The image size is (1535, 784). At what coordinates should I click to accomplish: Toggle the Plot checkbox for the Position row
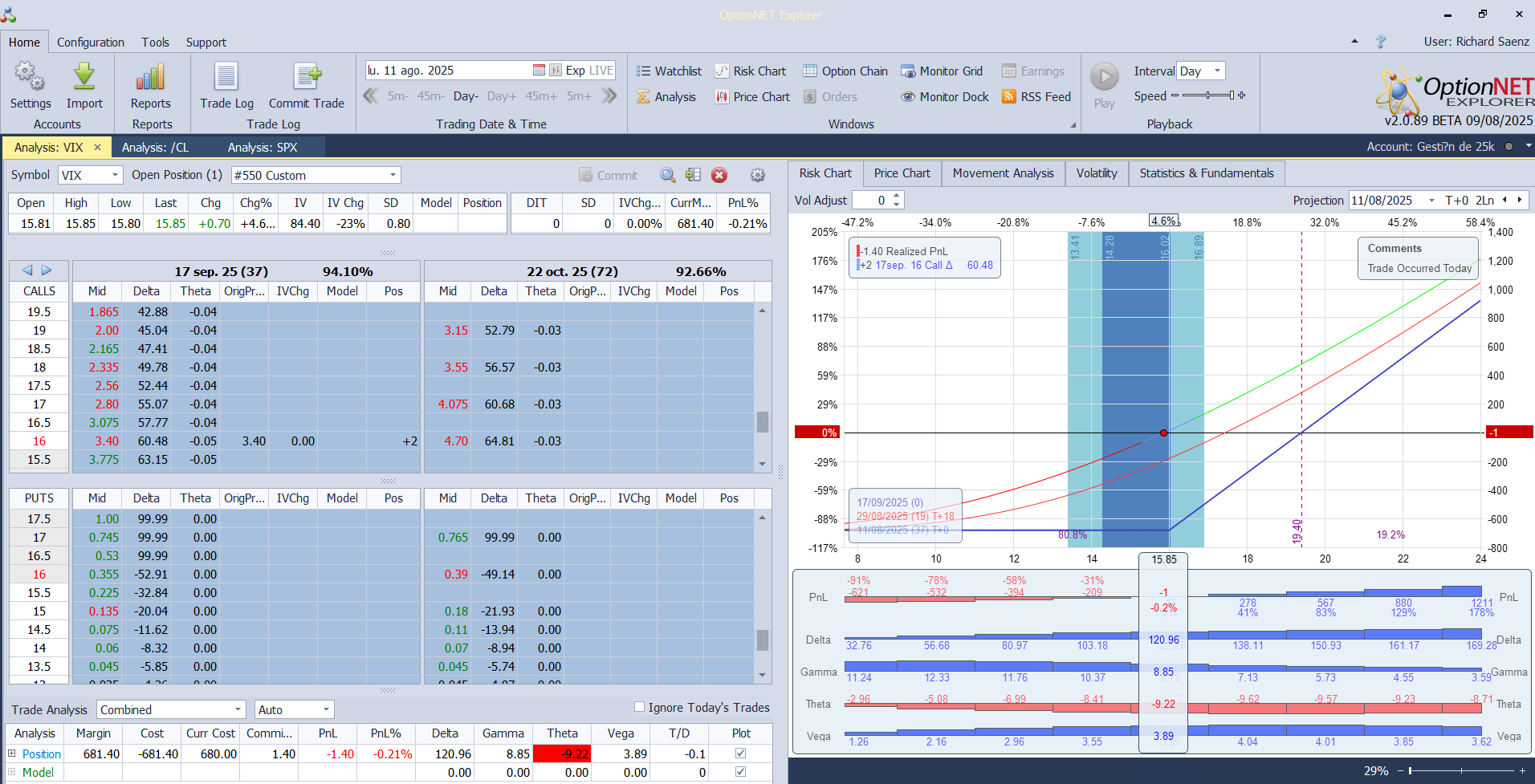[741, 754]
